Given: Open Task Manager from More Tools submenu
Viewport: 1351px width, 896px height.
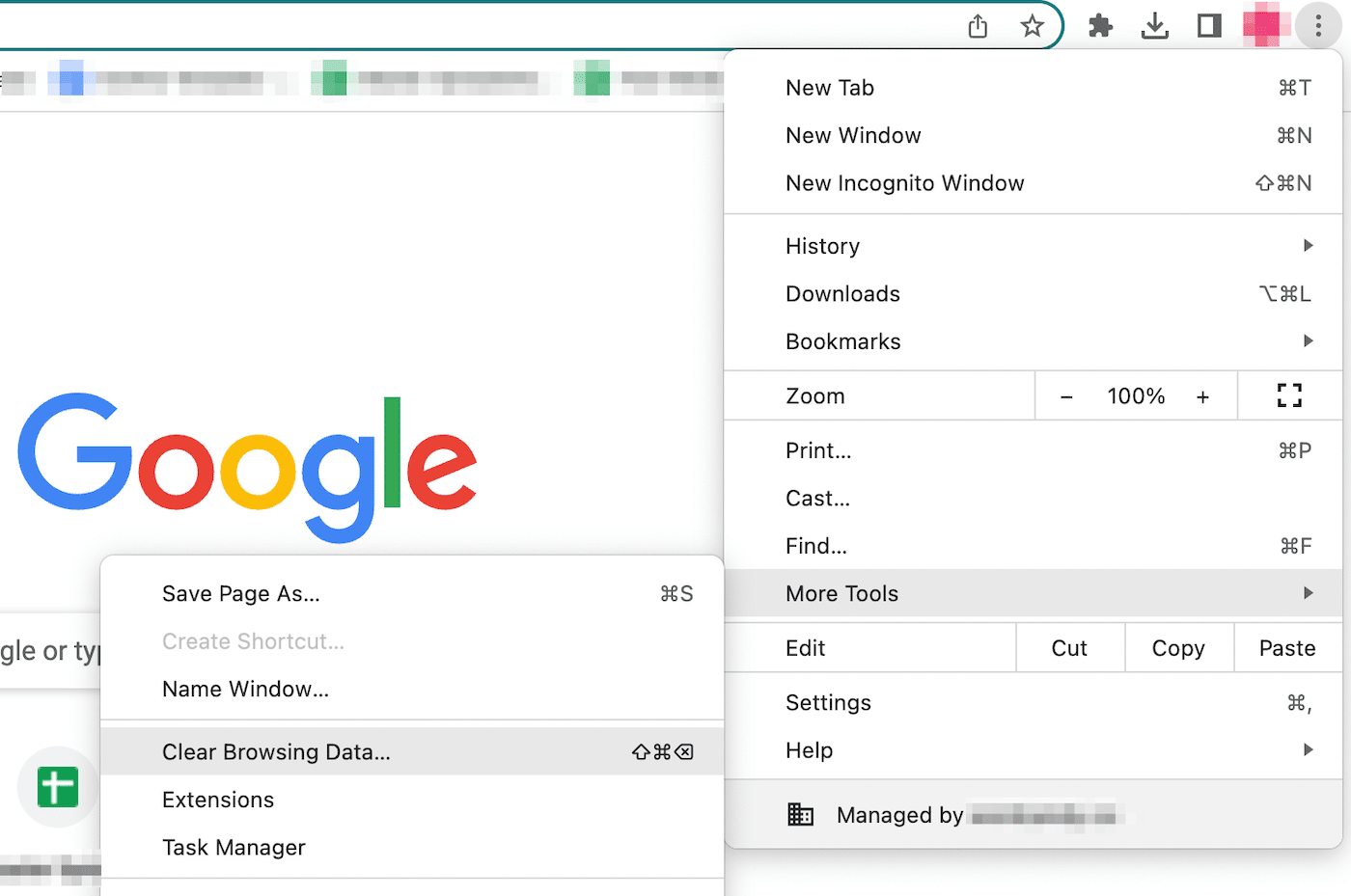Looking at the screenshot, I should pyautogui.click(x=233, y=847).
